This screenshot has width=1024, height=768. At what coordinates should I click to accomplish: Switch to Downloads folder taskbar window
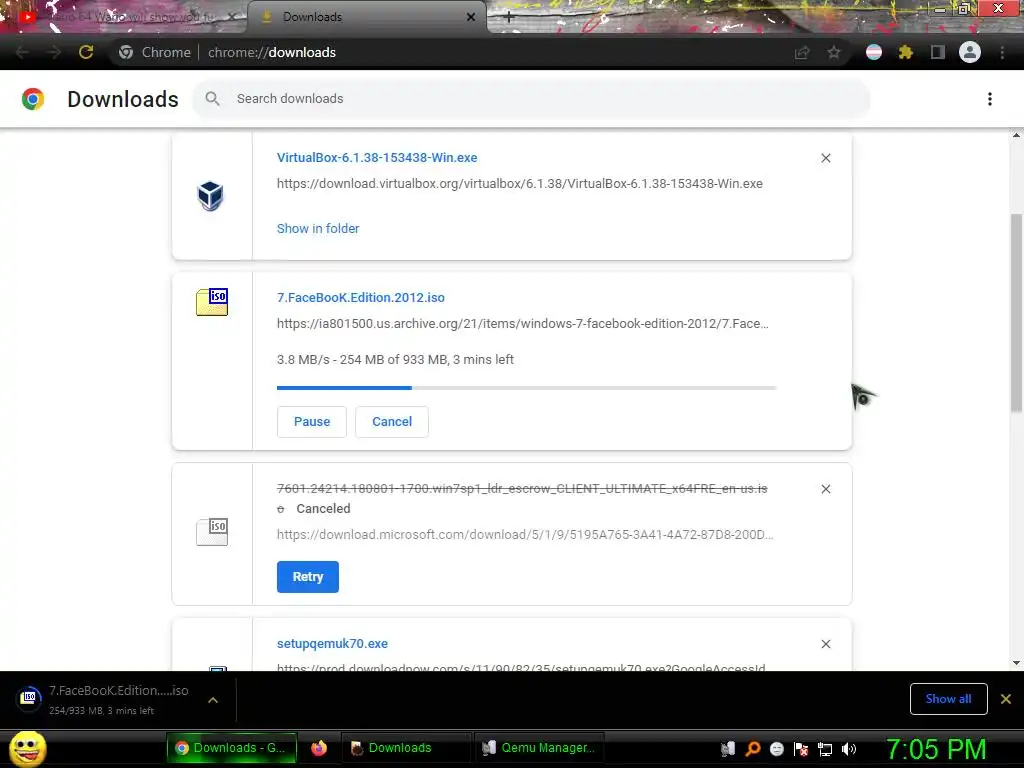coord(406,748)
